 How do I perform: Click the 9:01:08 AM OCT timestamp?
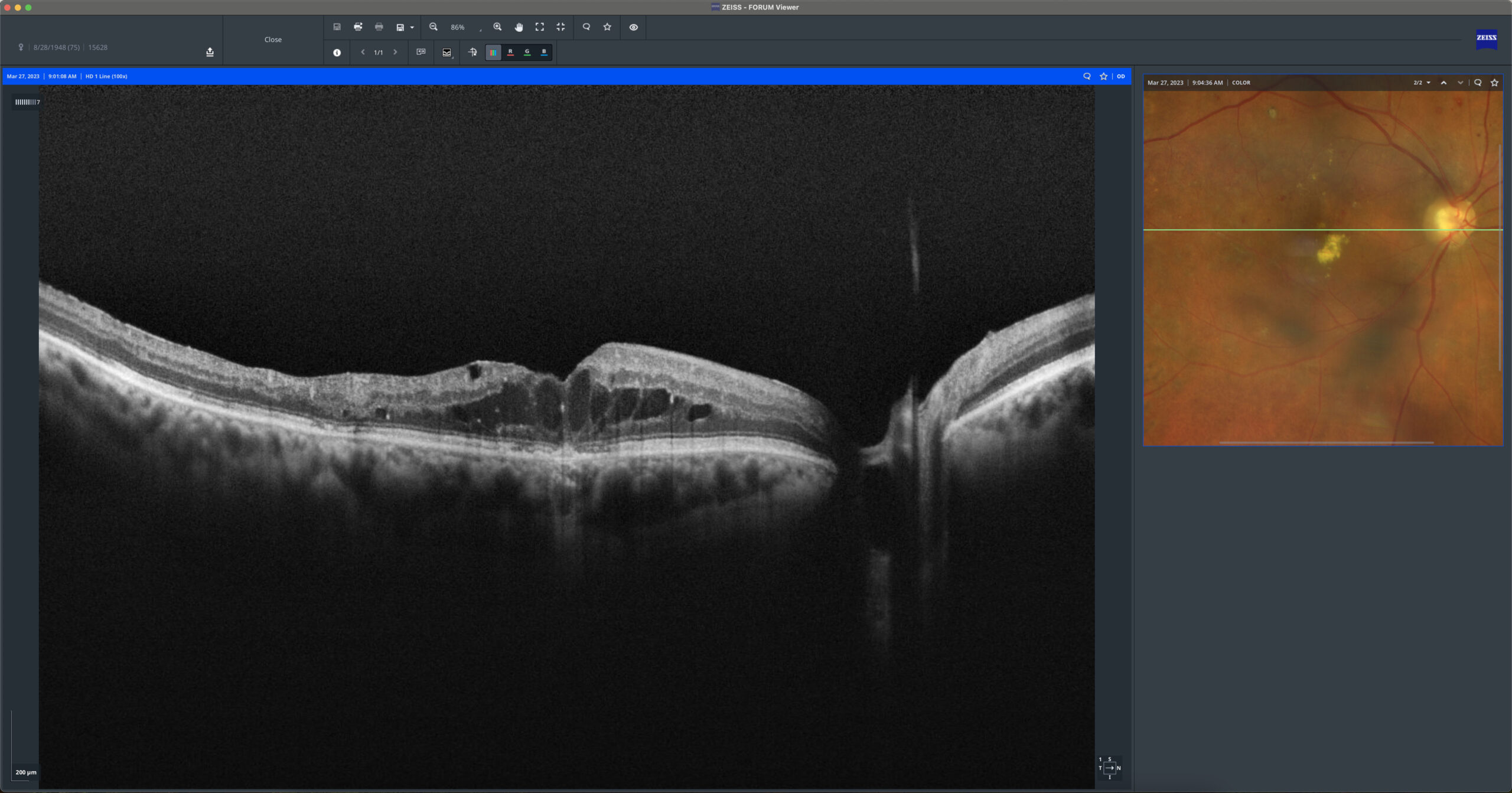pyautogui.click(x=62, y=76)
